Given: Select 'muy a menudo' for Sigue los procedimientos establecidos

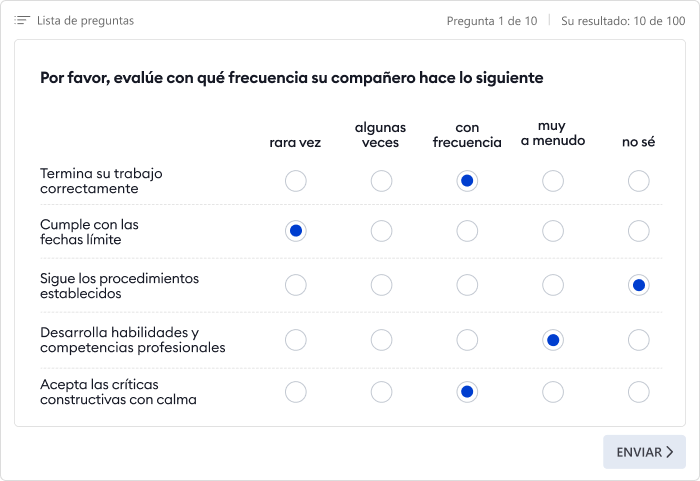Looking at the screenshot, I should pyautogui.click(x=553, y=285).
